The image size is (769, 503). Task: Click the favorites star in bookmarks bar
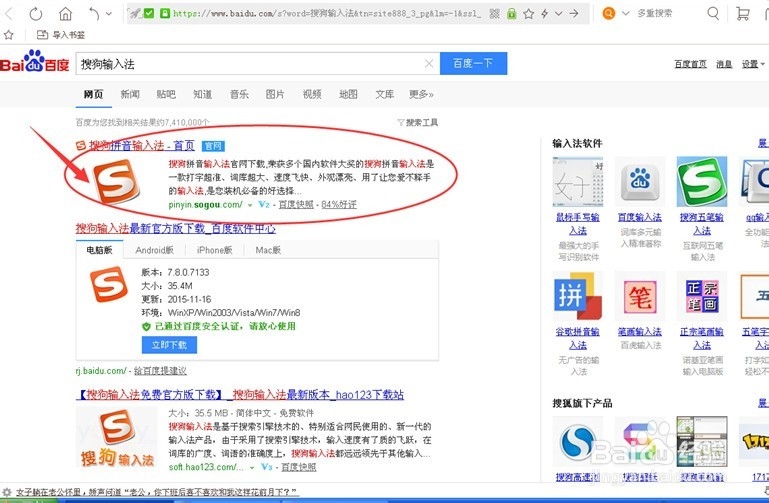(8, 35)
